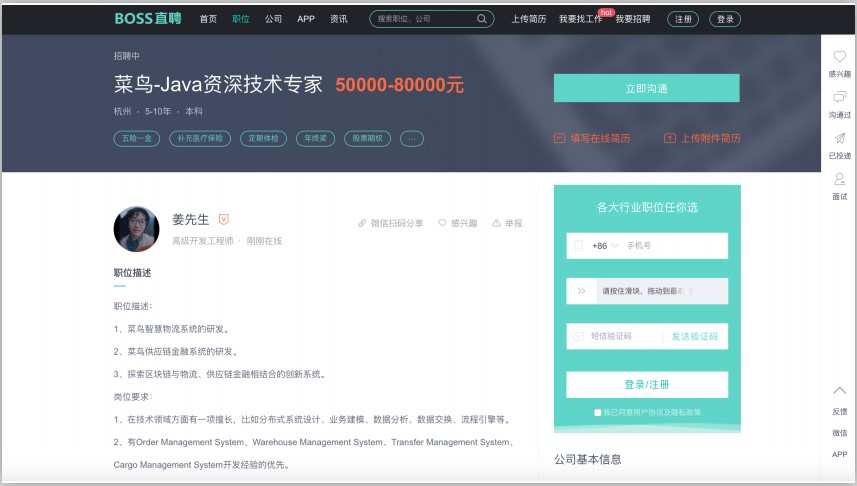Viewport: 857px width, 486px height.
Task: Click the 补充医疗保险 benefit tag
Action: pos(200,139)
